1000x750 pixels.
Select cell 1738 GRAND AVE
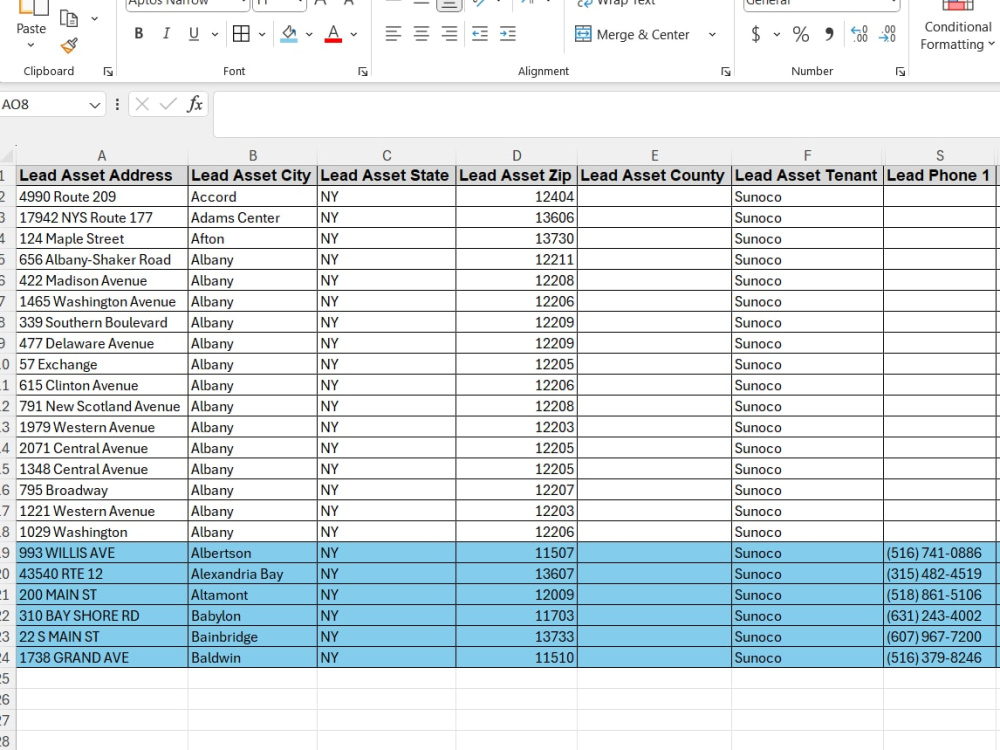coord(102,658)
